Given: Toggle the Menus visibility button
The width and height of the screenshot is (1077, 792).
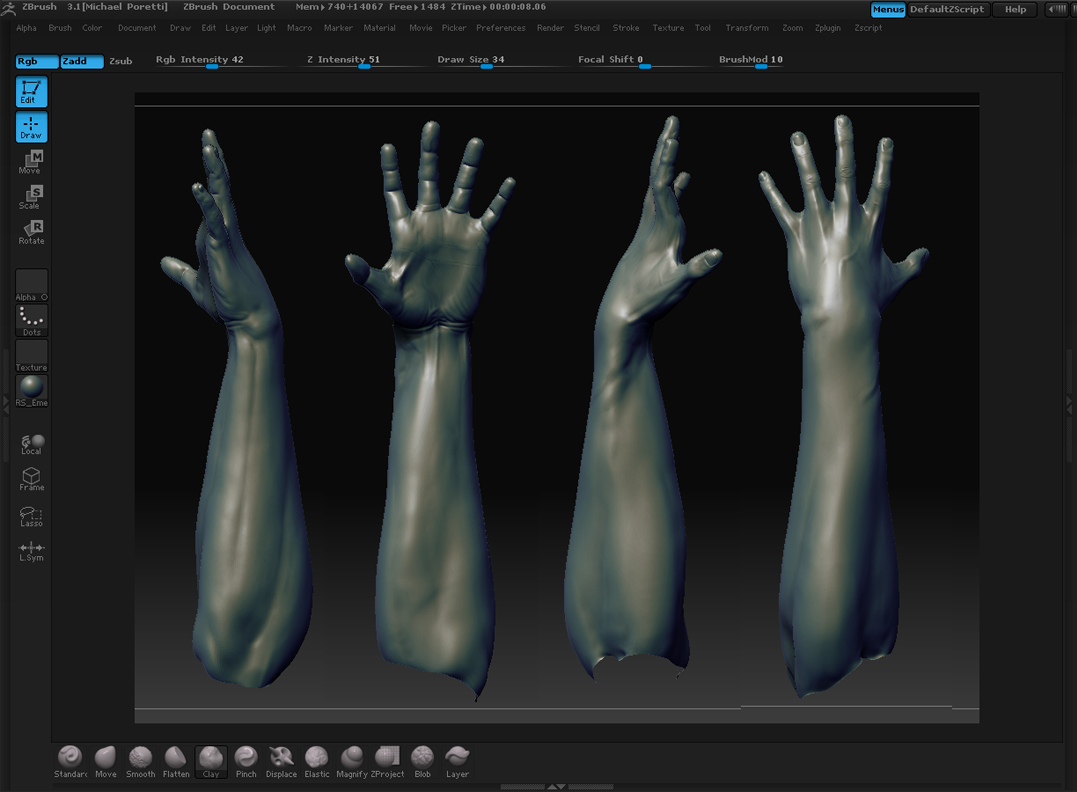Looking at the screenshot, I should tap(888, 10).
